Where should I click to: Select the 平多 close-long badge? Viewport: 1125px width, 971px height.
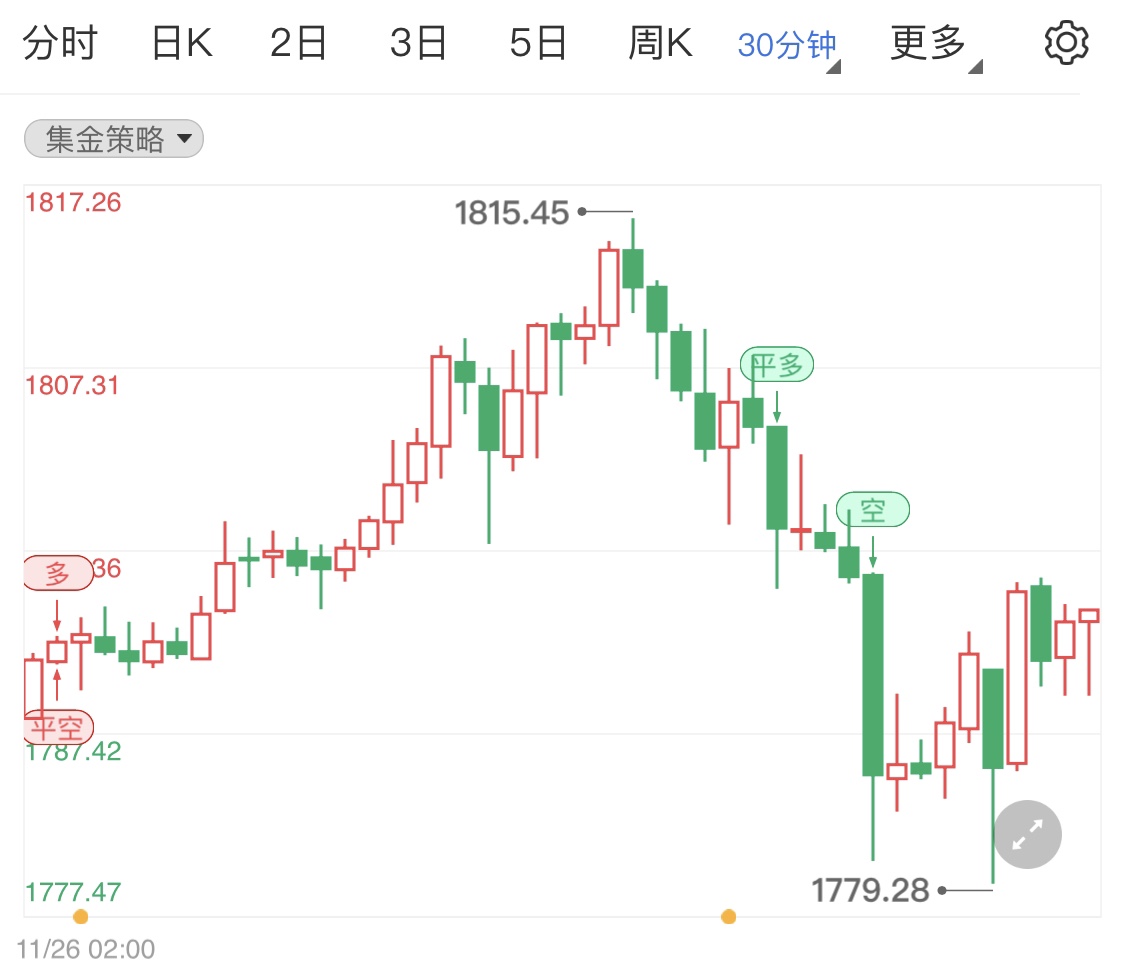click(x=778, y=365)
